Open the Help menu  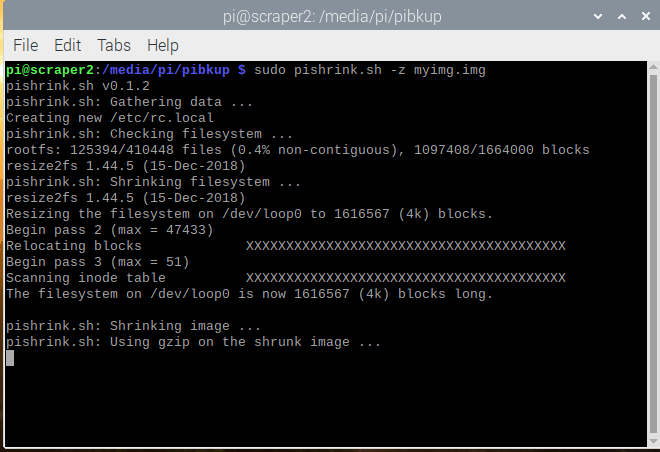pos(162,45)
